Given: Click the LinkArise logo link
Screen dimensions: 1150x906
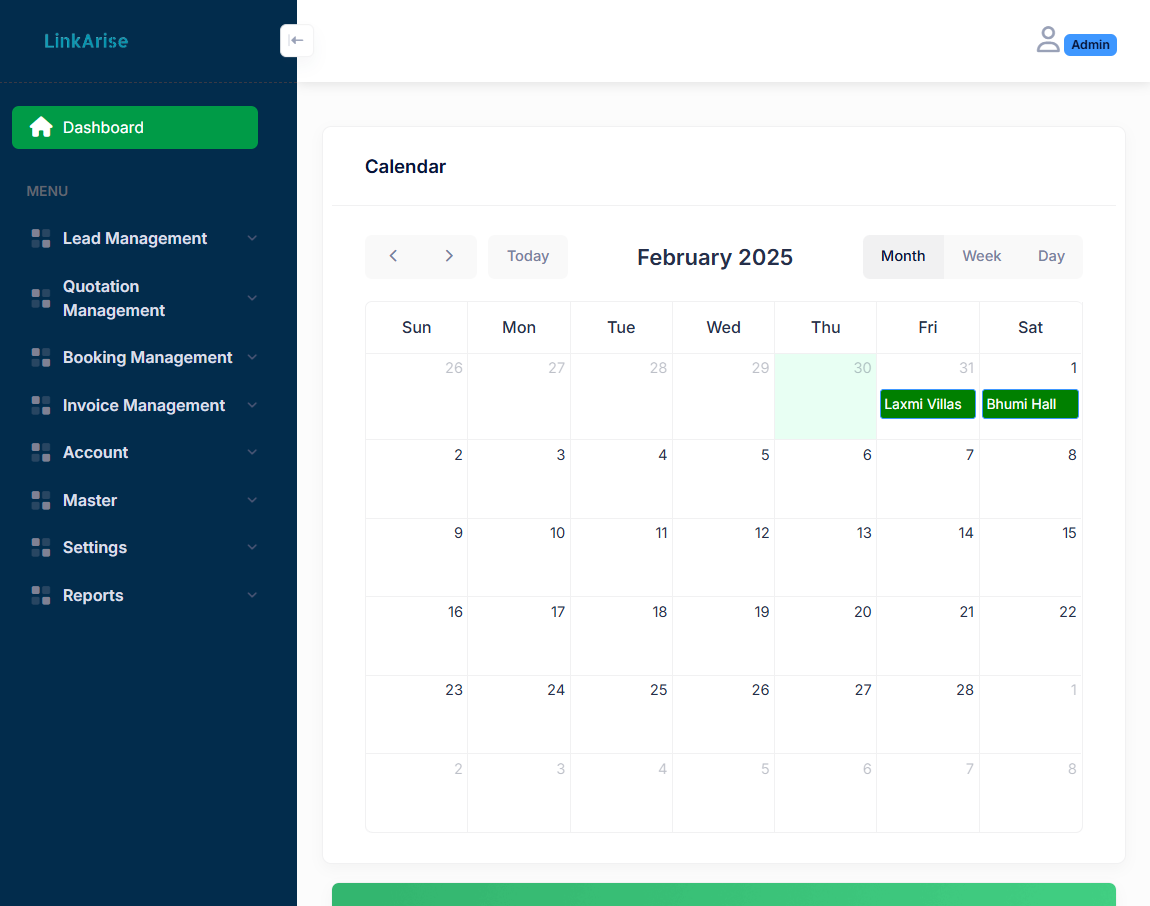Looking at the screenshot, I should point(86,41).
